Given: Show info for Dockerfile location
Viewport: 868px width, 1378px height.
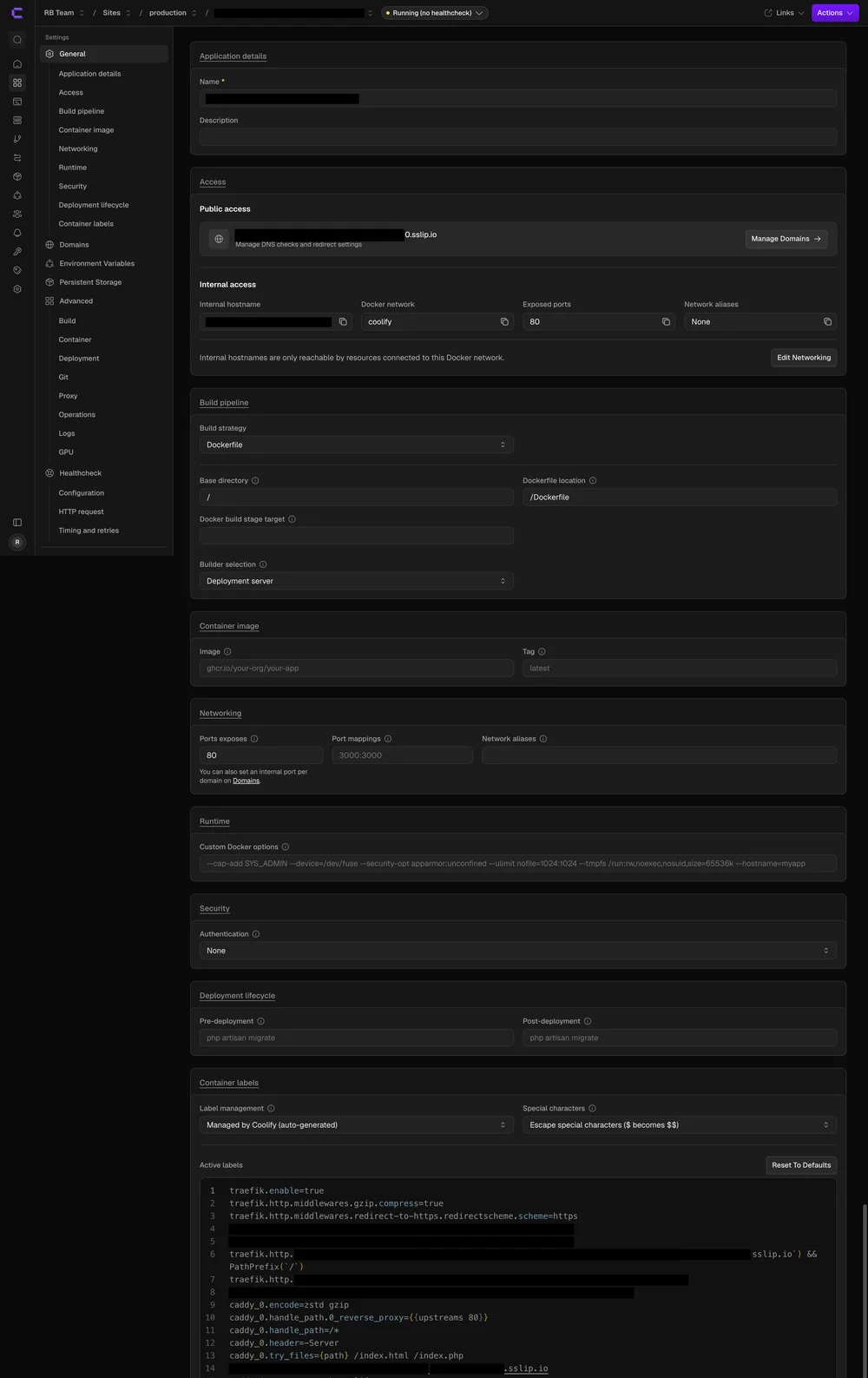Looking at the screenshot, I should (593, 481).
